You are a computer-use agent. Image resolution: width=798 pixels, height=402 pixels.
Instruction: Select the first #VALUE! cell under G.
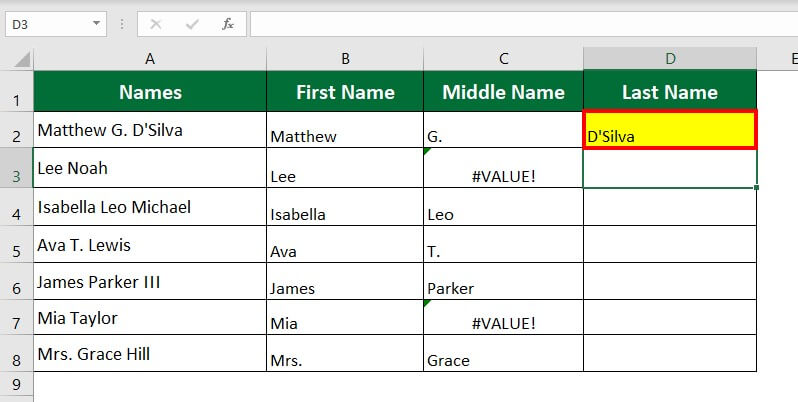click(503, 170)
